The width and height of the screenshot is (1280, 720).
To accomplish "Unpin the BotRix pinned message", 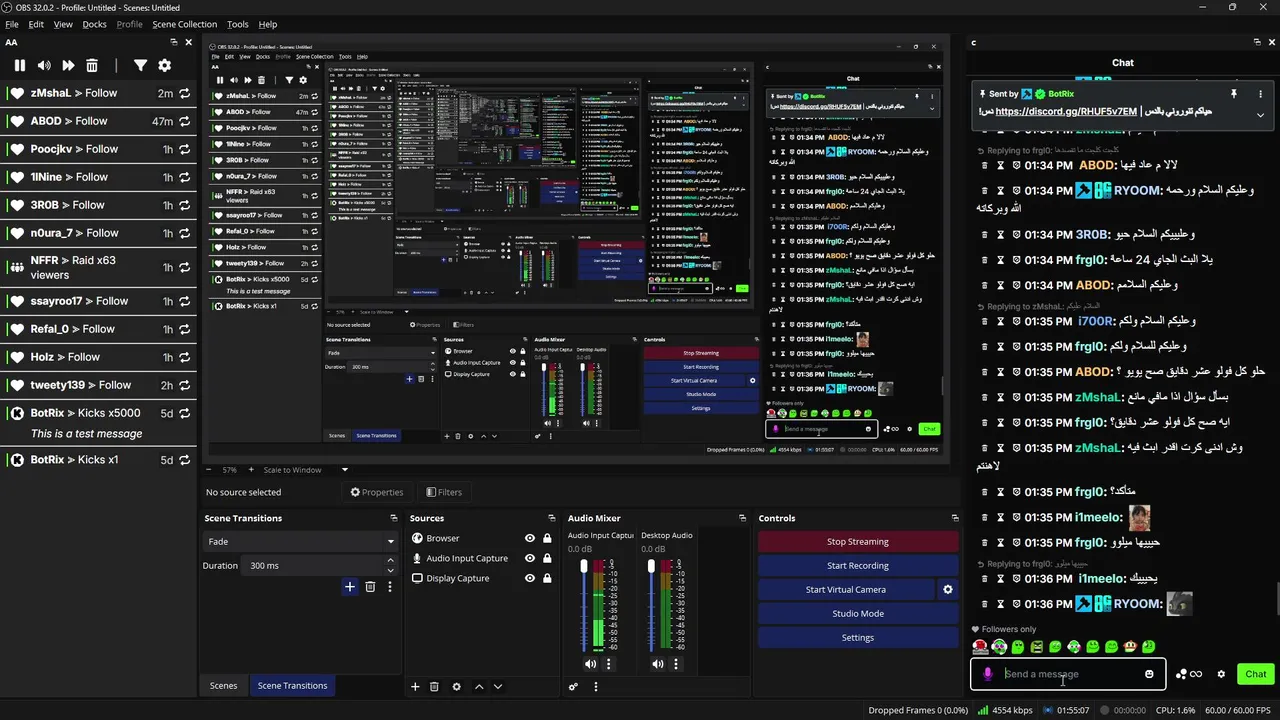I will click(1233, 93).
